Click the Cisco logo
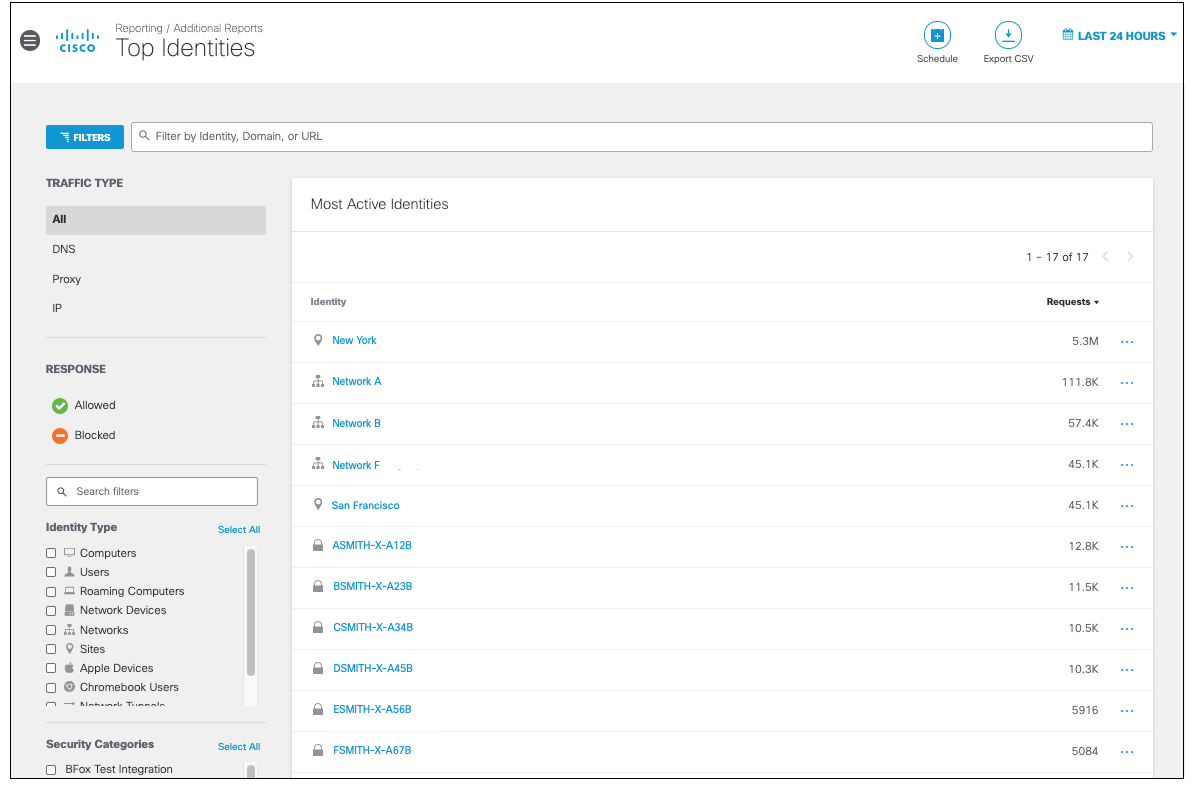The image size is (1192, 791). tap(78, 41)
